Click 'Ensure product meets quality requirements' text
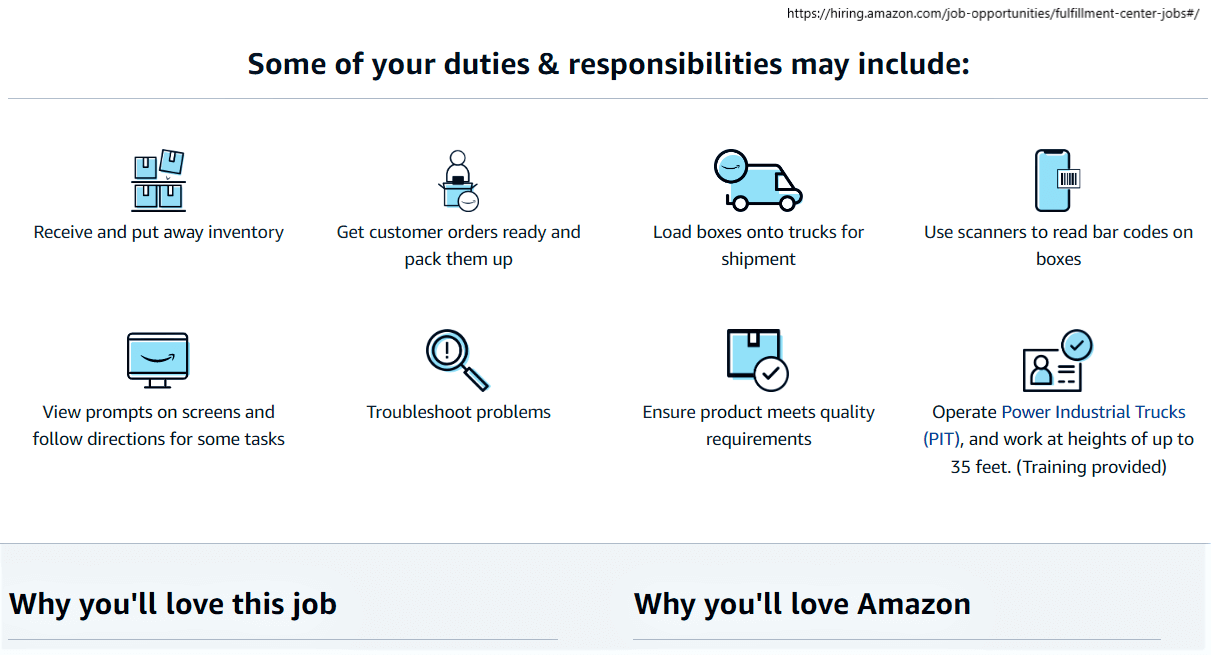This screenshot has width=1211, height=655. click(758, 425)
